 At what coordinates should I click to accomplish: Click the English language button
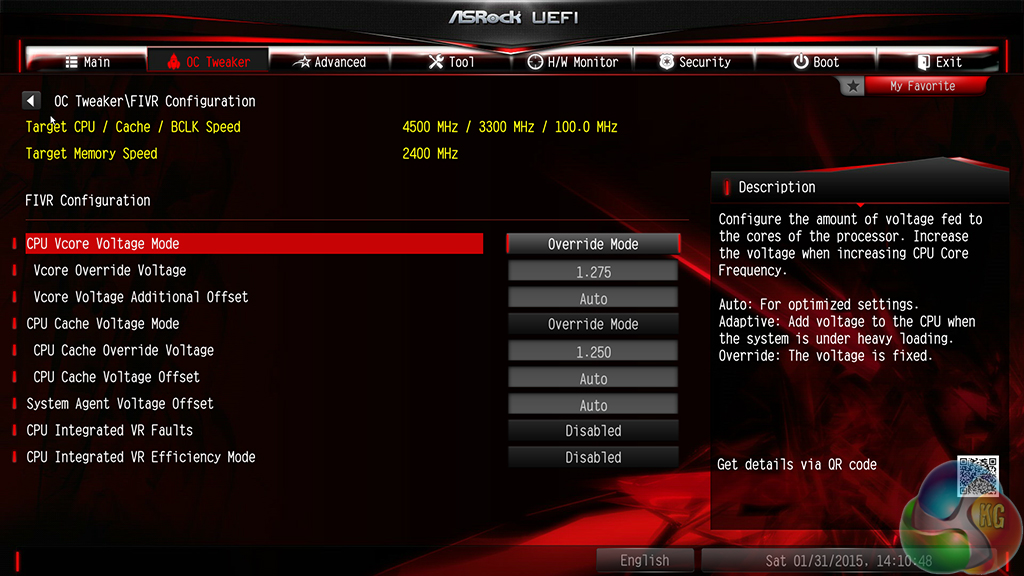(645, 560)
